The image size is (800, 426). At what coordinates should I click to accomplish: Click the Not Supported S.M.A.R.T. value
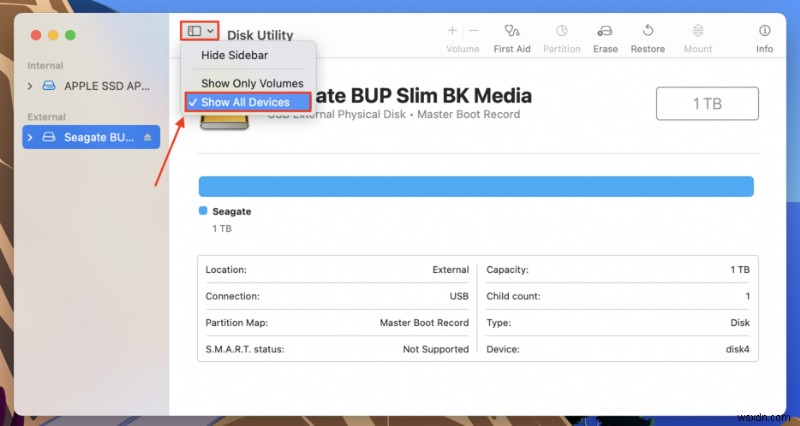[436, 349]
